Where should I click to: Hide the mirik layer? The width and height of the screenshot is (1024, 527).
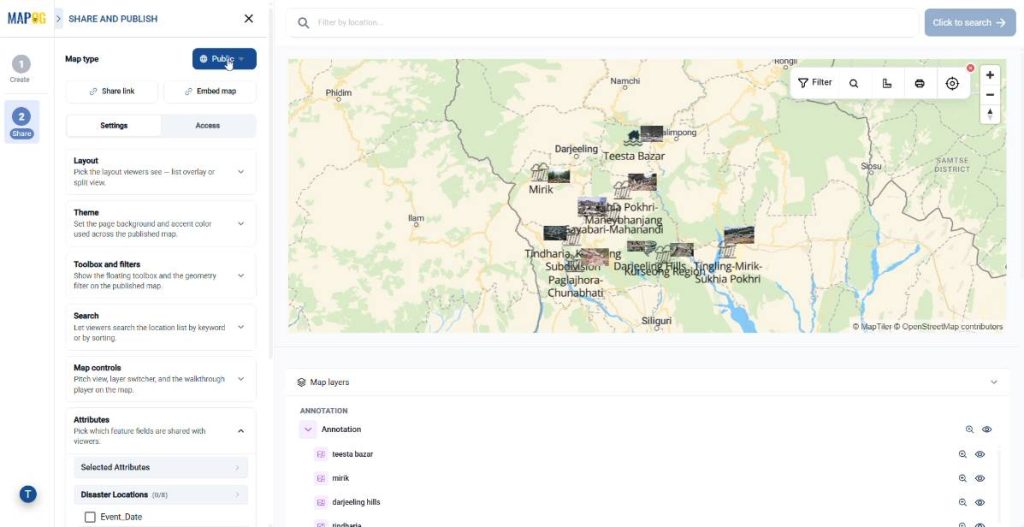pyautogui.click(x=980, y=479)
